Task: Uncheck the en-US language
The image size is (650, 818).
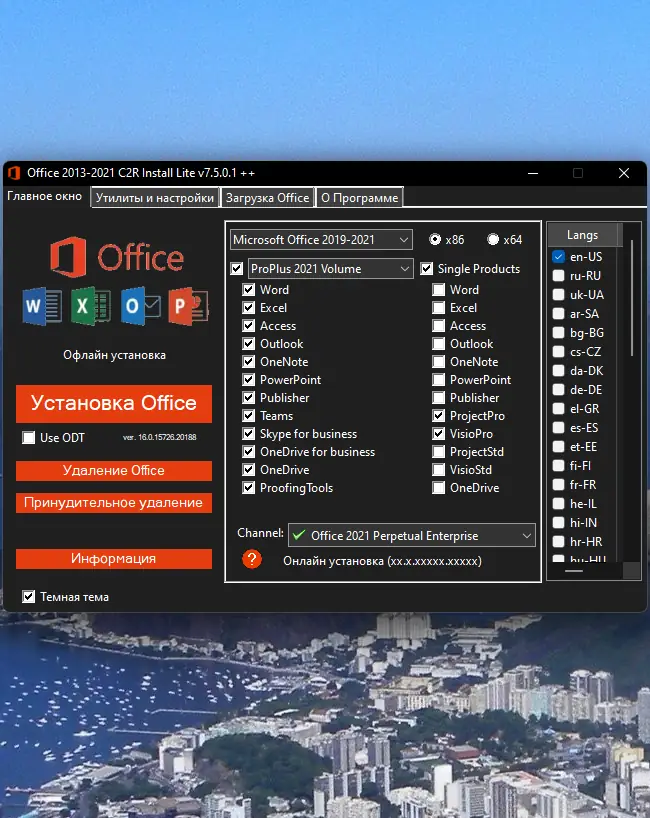Action: (x=558, y=257)
